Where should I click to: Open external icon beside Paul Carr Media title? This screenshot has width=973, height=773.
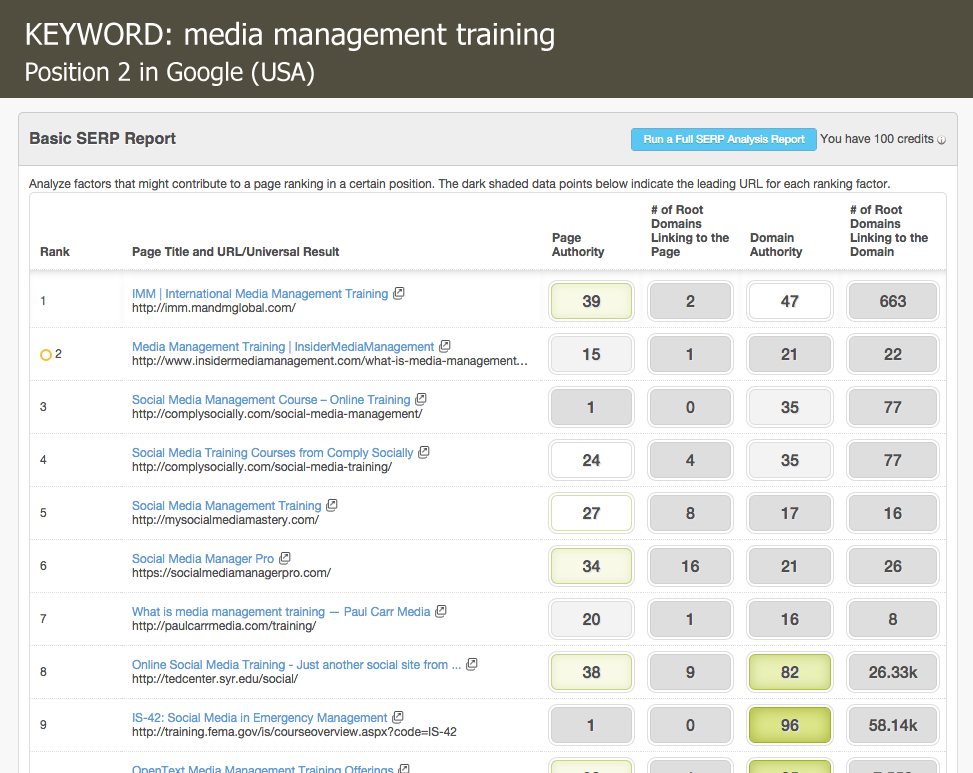click(441, 611)
